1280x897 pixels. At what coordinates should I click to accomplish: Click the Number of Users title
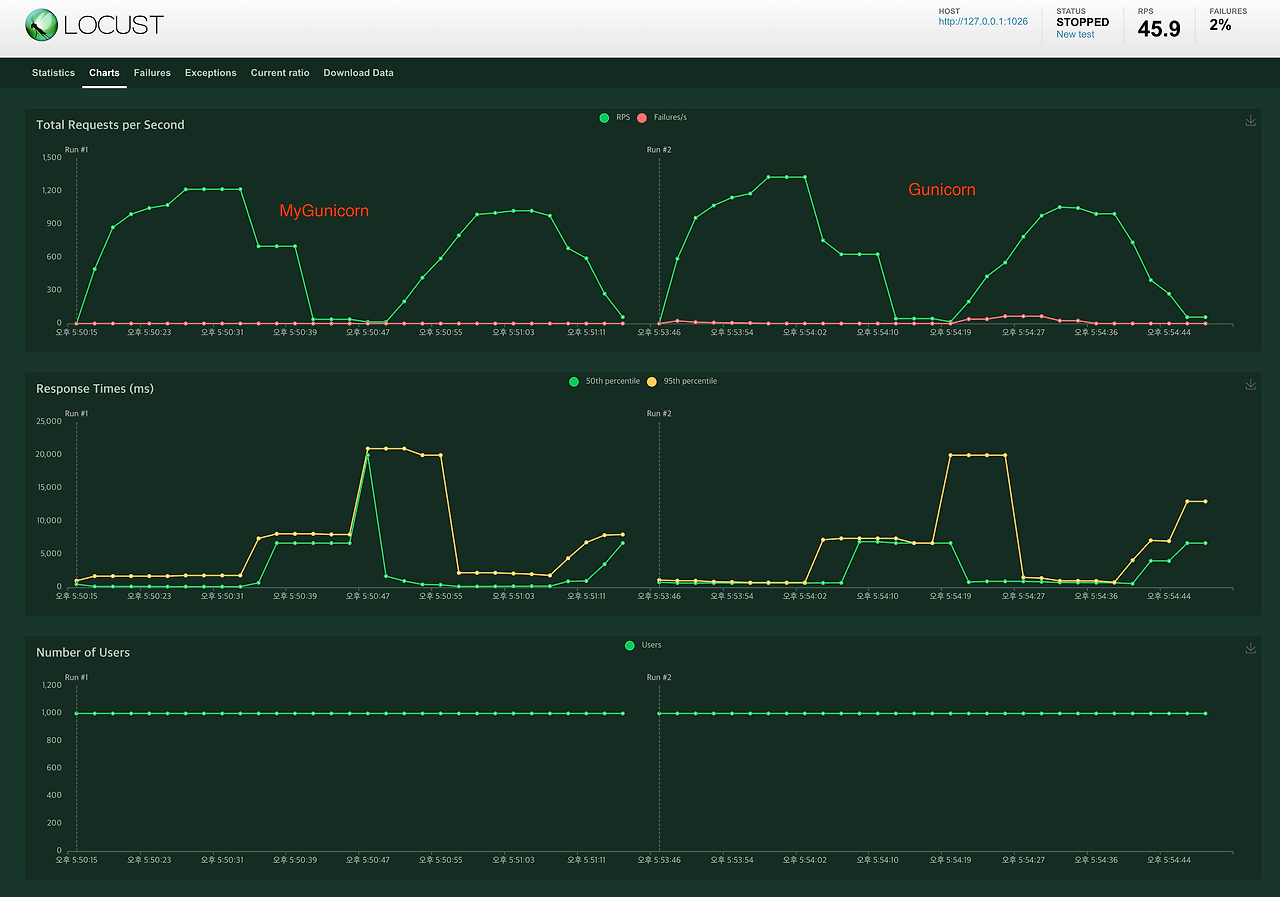[x=83, y=653]
